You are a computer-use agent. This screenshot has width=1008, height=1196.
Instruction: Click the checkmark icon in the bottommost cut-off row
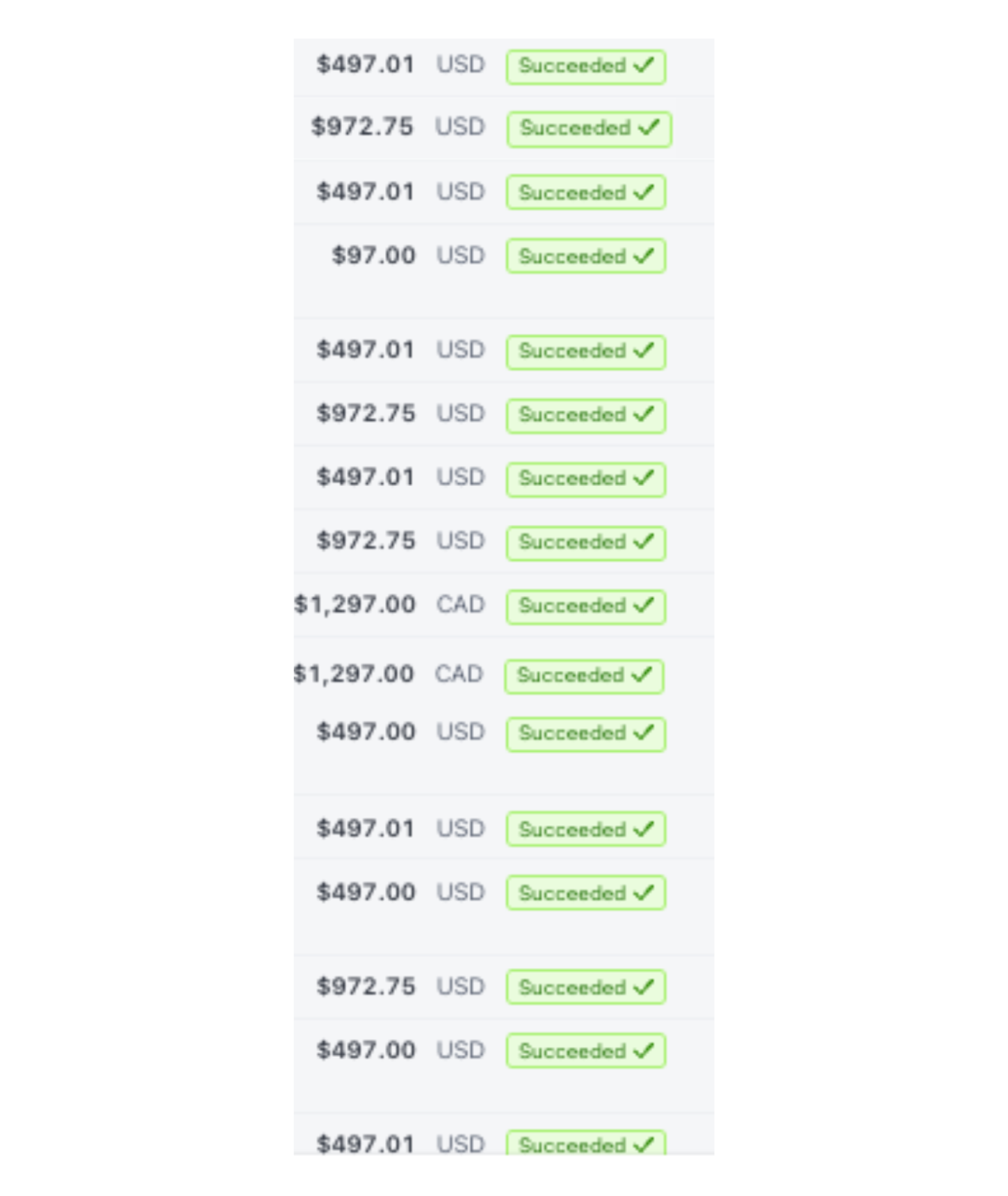coord(644,1145)
